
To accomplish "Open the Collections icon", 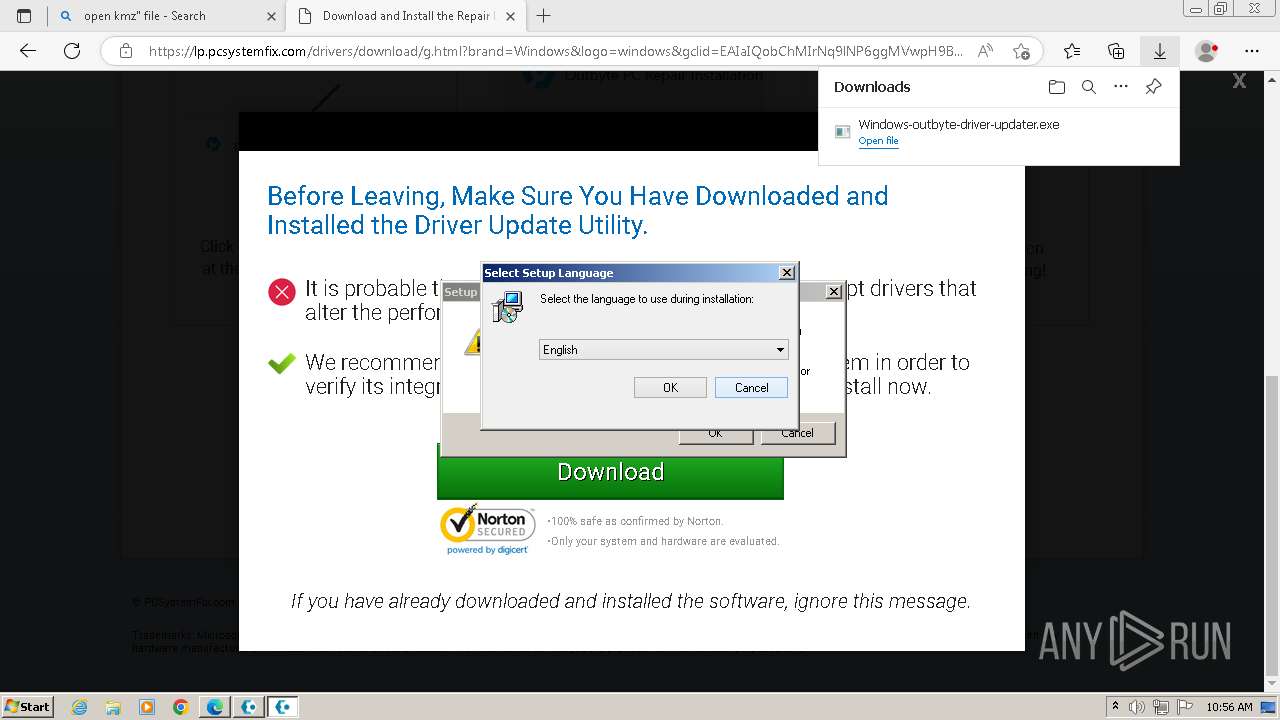I will [1116, 51].
